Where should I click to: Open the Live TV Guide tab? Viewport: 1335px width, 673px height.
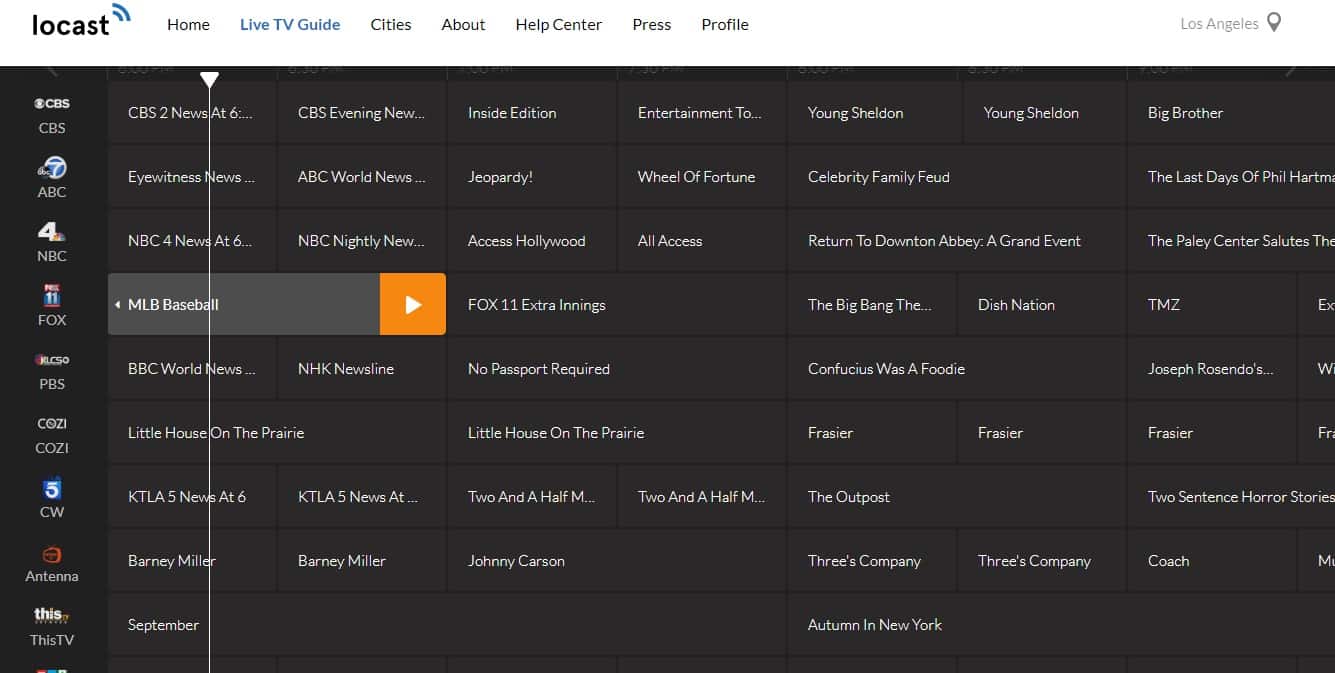tap(290, 25)
